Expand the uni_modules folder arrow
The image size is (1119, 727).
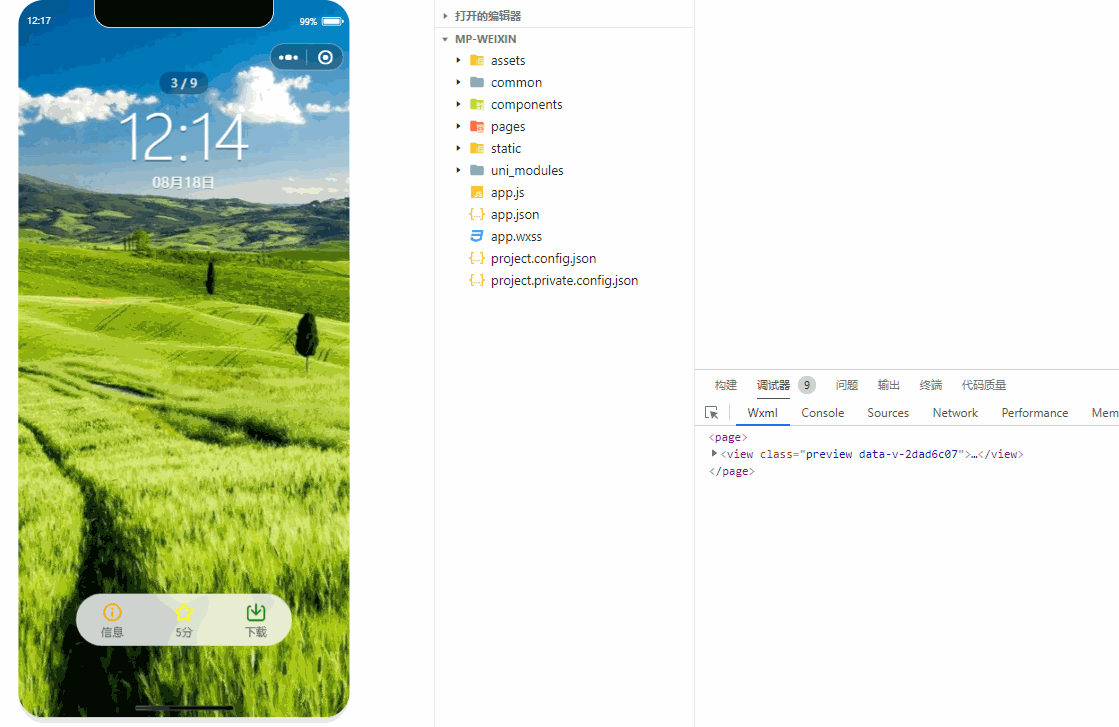pyautogui.click(x=458, y=171)
